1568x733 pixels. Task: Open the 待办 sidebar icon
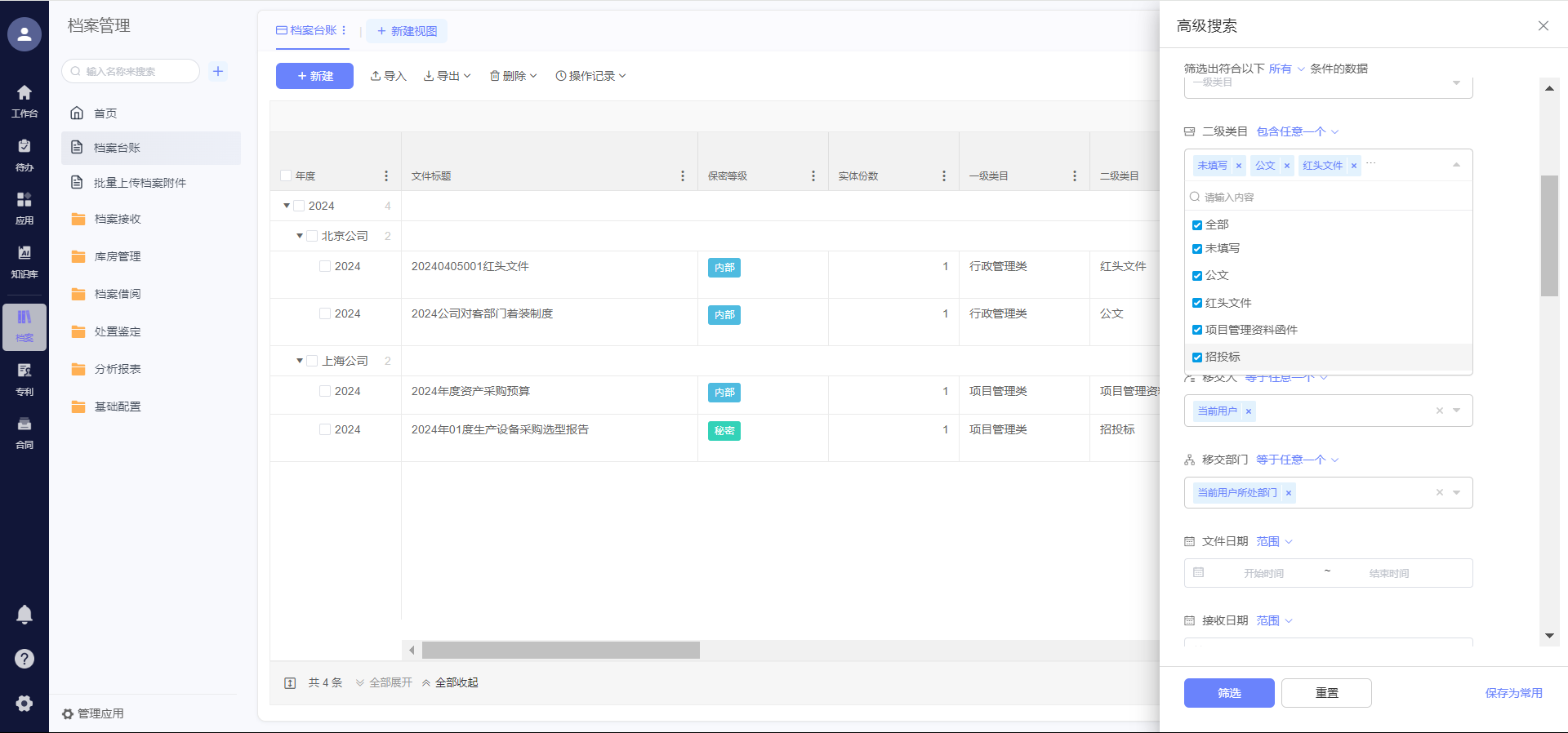click(24, 154)
